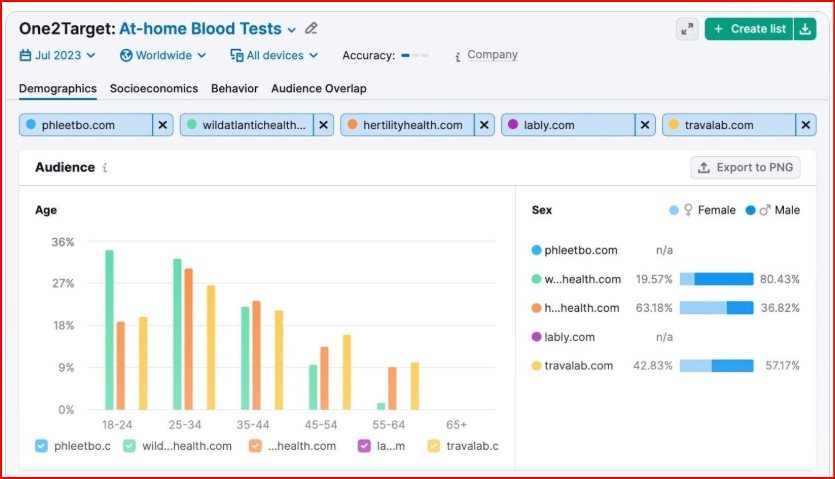Uncheck travalab.c in the chart legend
Viewport: 835px width, 479px height.
pyautogui.click(x=434, y=446)
